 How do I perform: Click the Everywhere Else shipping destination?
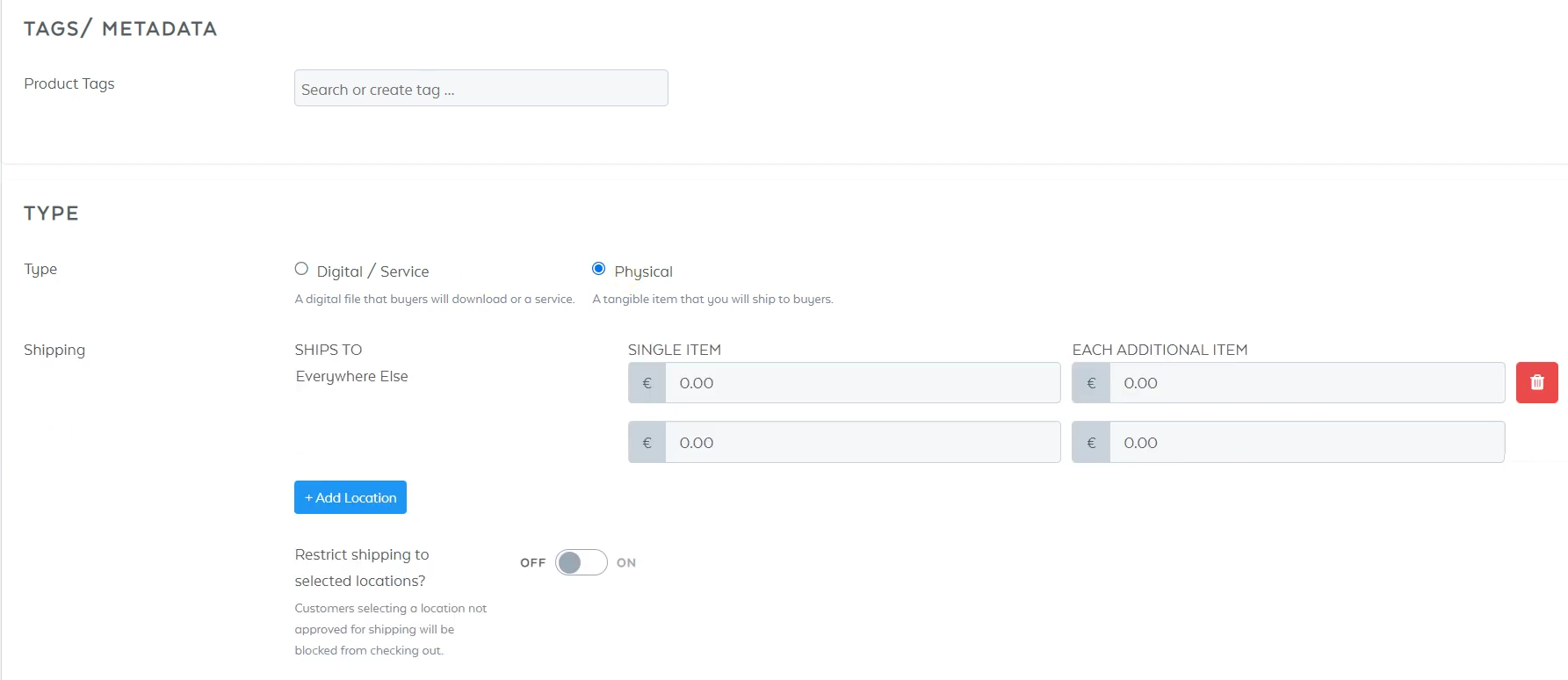pos(351,376)
